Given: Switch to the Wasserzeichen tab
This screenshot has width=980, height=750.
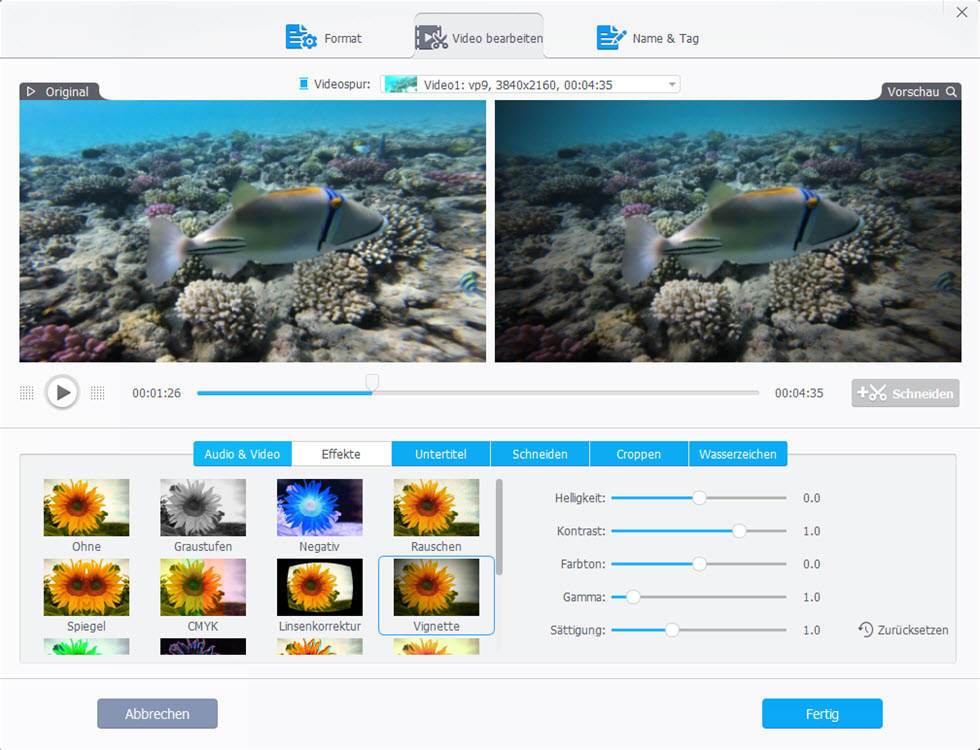Looking at the screenshot, I should 738,453.
